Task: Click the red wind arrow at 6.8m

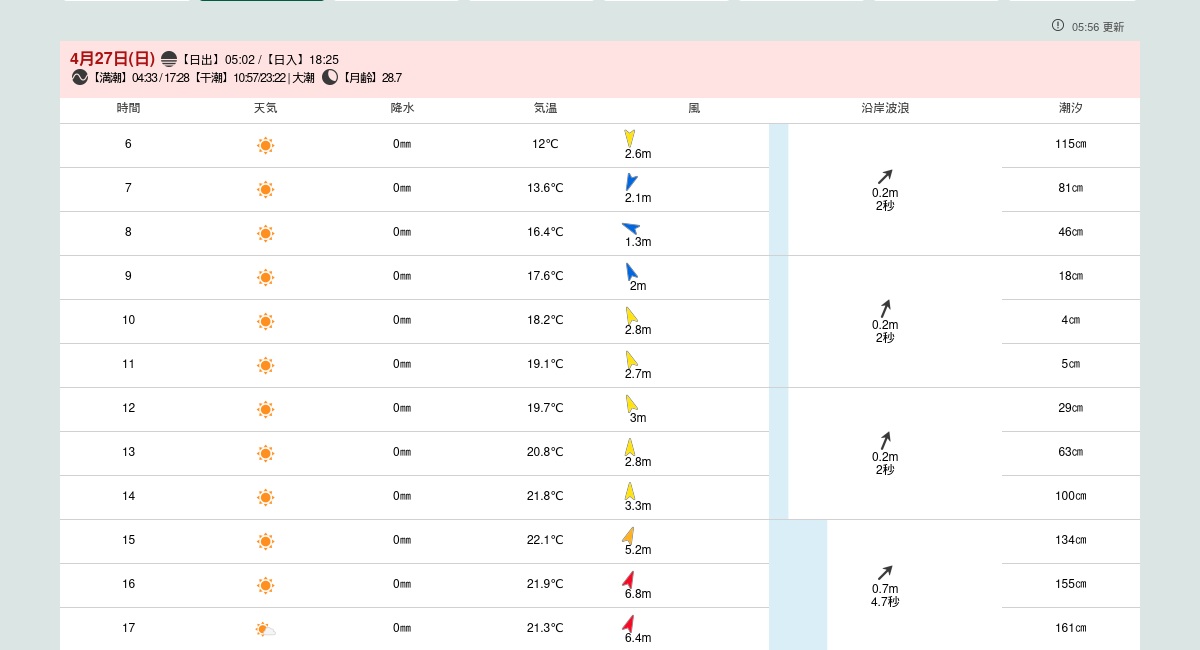Action: tap(629, 579)
